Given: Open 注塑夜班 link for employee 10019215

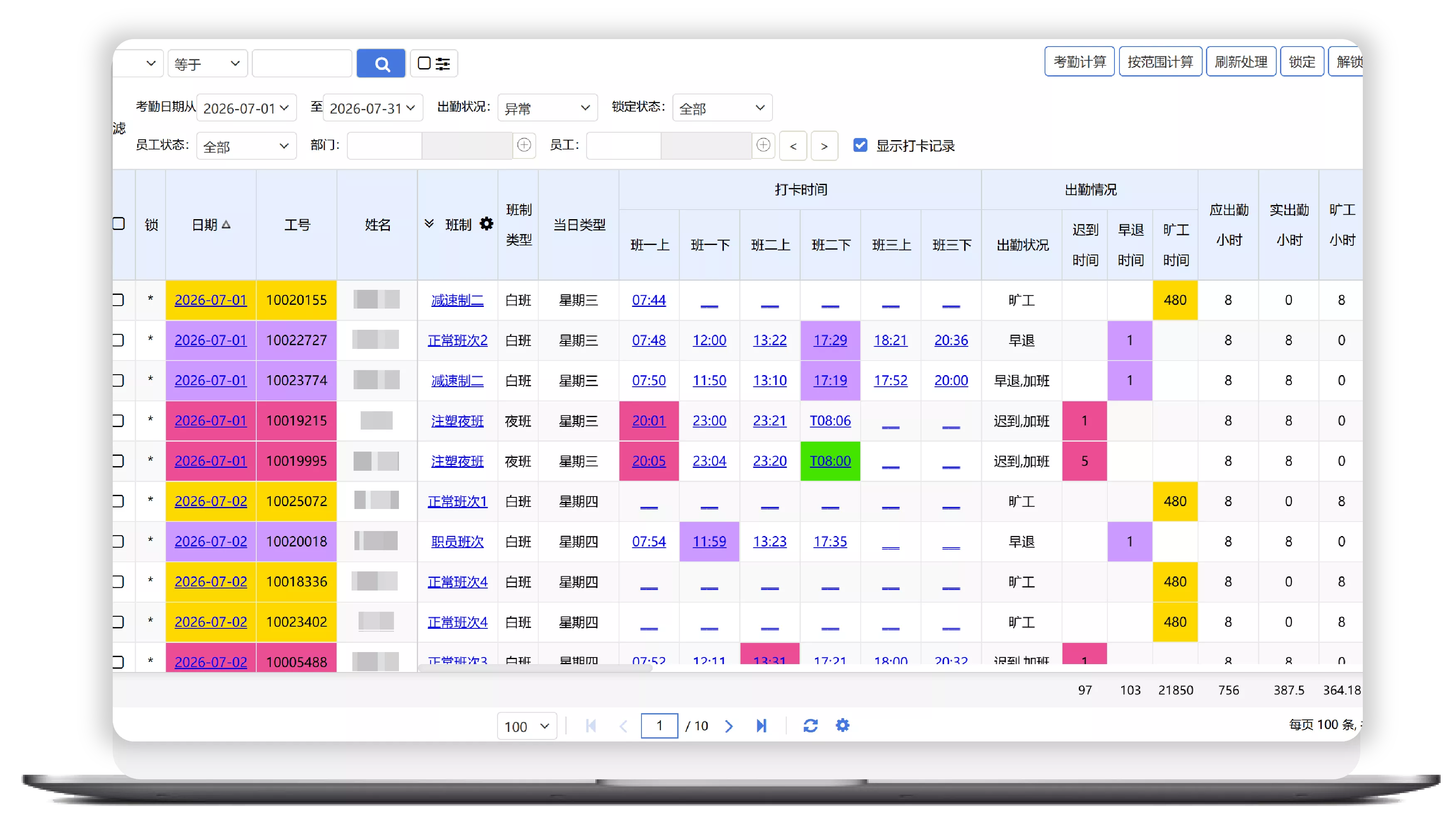Looking at the screenshot, I should coord(458,421).
